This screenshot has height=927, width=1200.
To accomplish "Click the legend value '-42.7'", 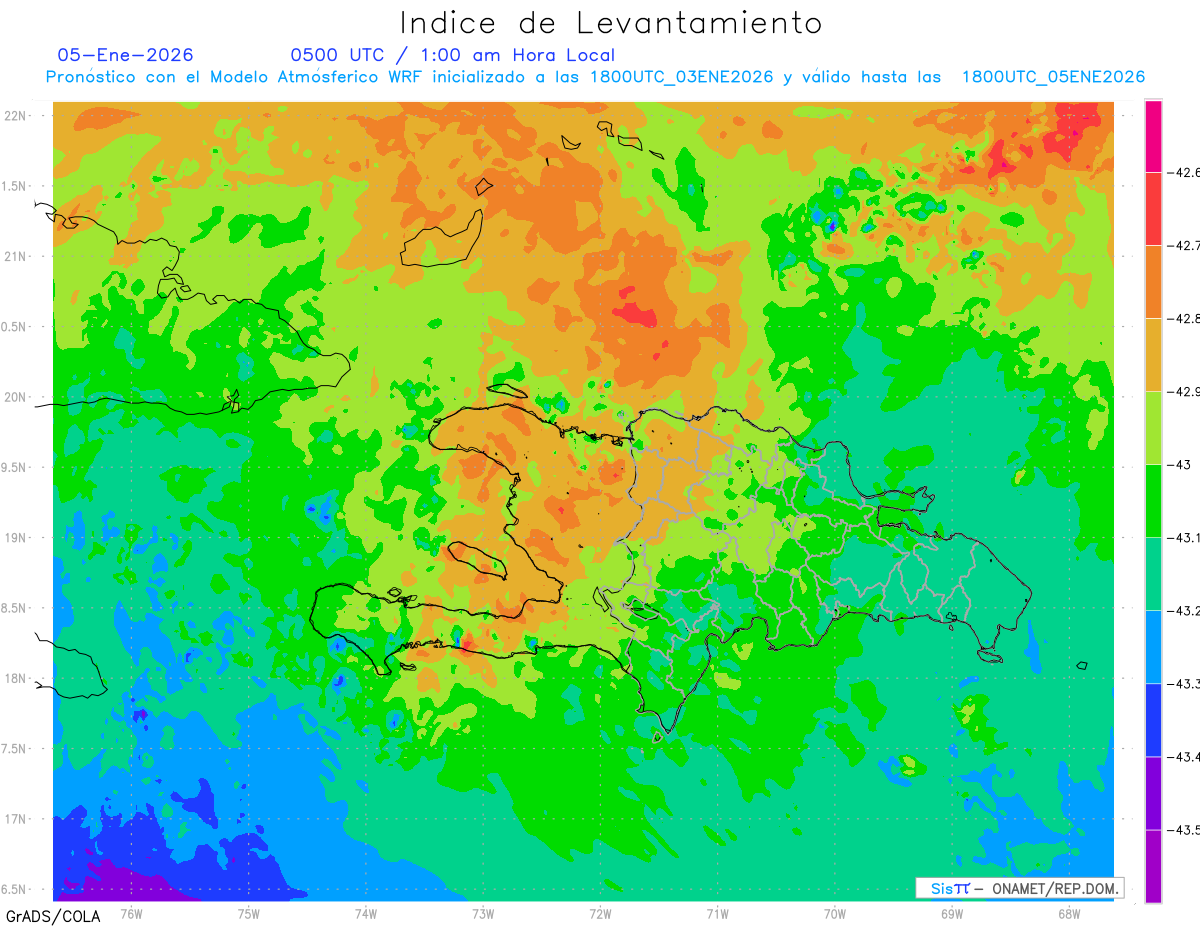I will click(1184, 245).
